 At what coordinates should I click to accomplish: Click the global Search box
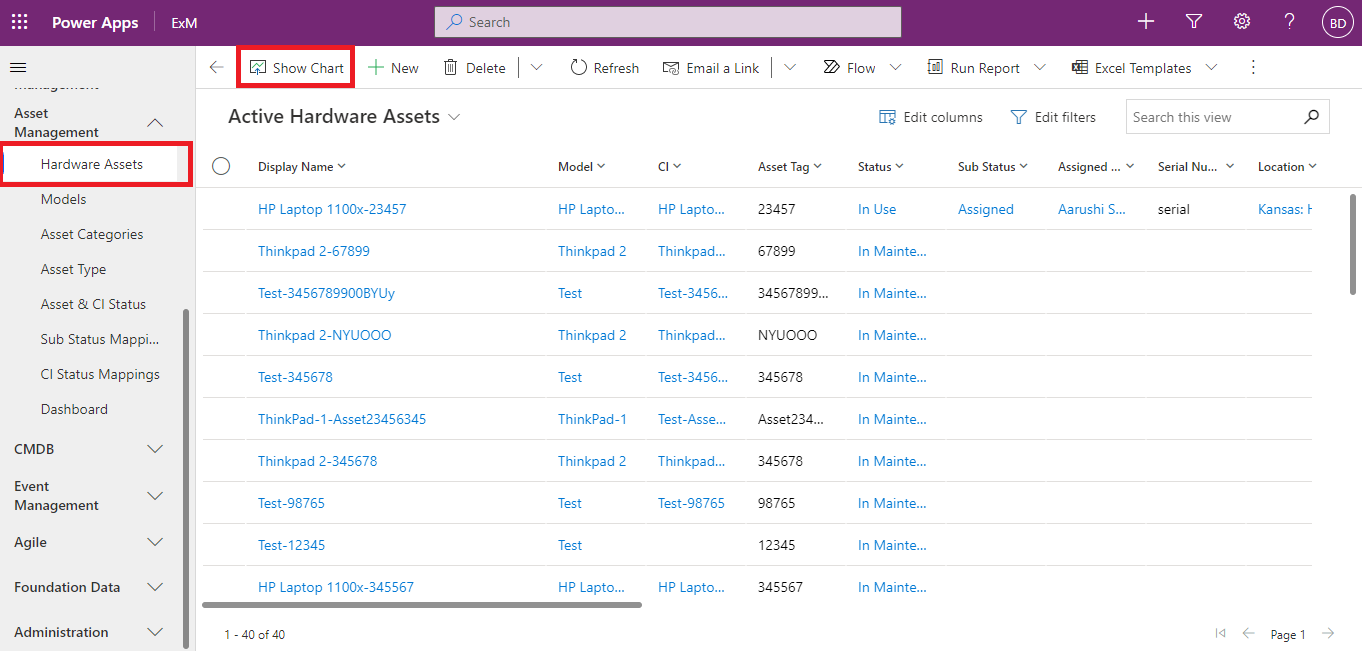coord(668,22)
